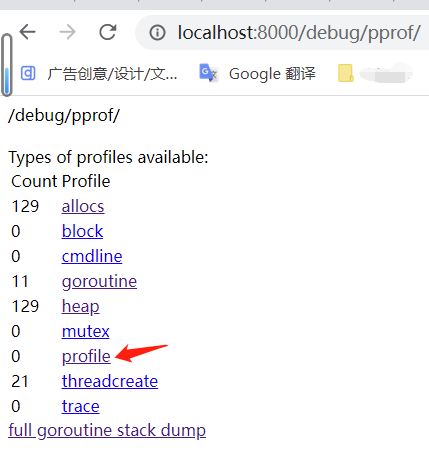This screenshot has height=456, width=429.
Task: Open the Google Translate bookmark icon
Action: 208,73
